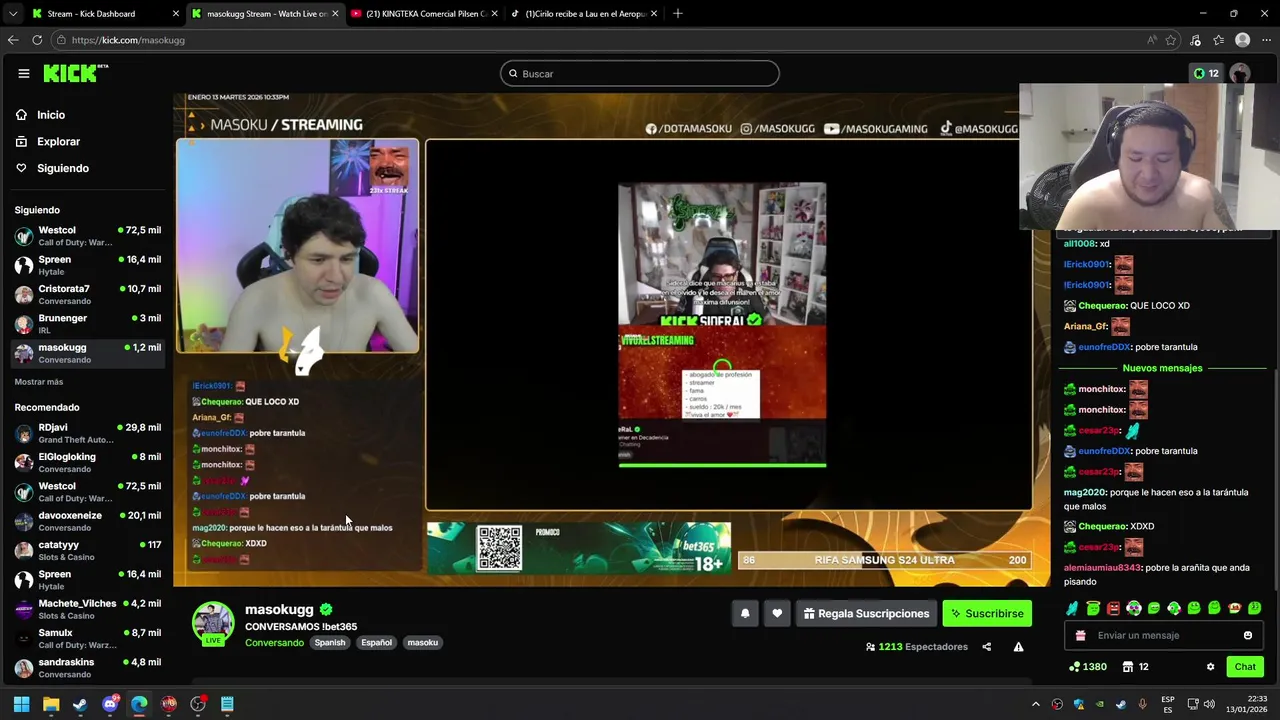Open Cristorata7 channel in following list
The image size is (1280, 720).
[x=88, y=295]
